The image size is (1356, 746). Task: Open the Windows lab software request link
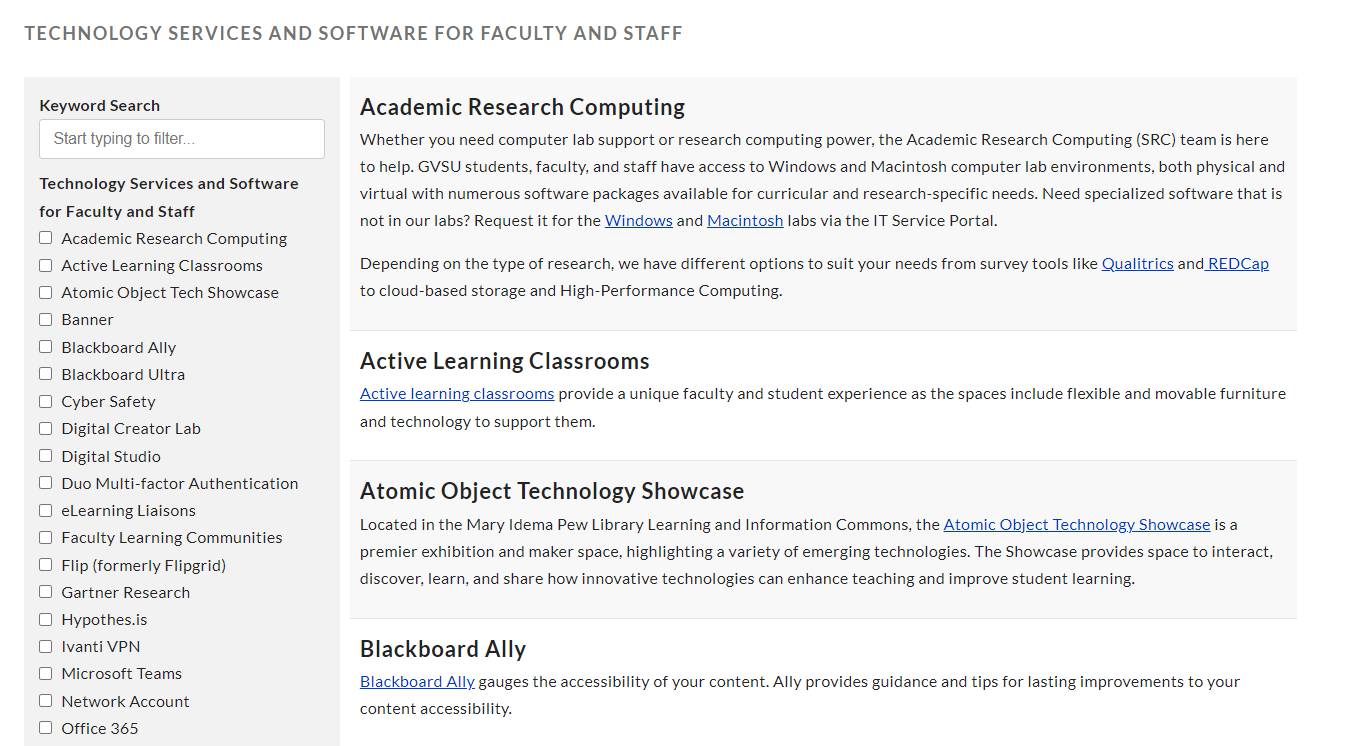(x=638, y=220)
